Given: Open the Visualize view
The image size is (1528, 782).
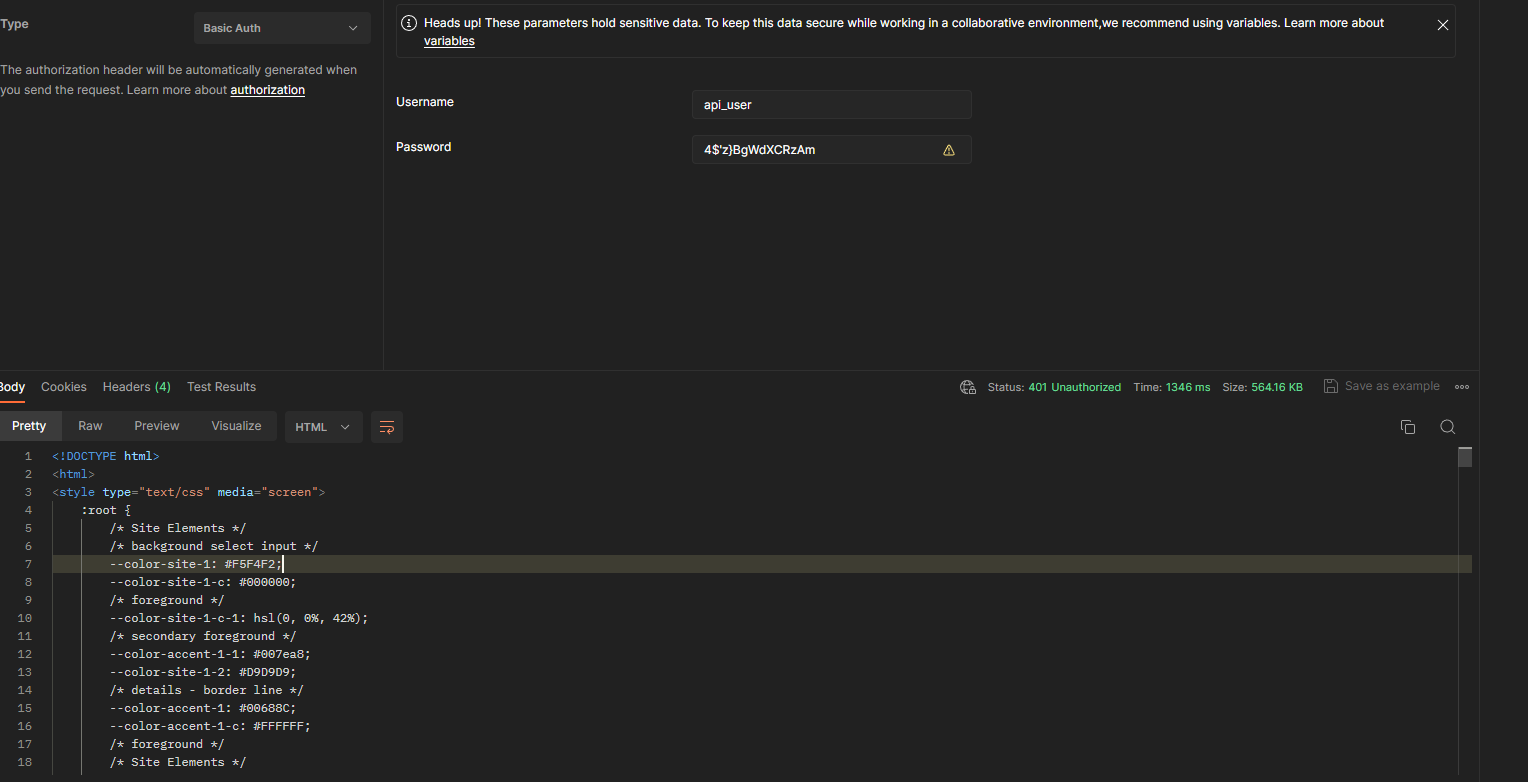Looking at the screenshot, I should pos(236,426).
